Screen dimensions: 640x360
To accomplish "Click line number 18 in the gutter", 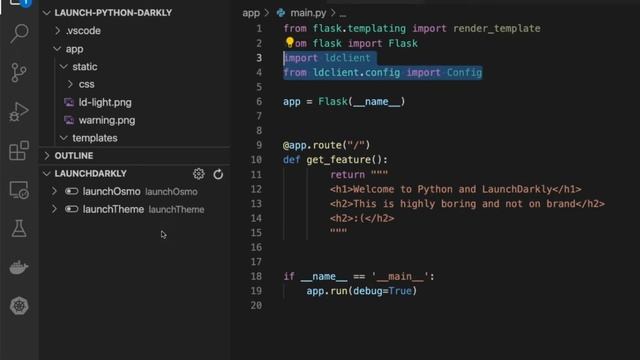I will 256,276.
